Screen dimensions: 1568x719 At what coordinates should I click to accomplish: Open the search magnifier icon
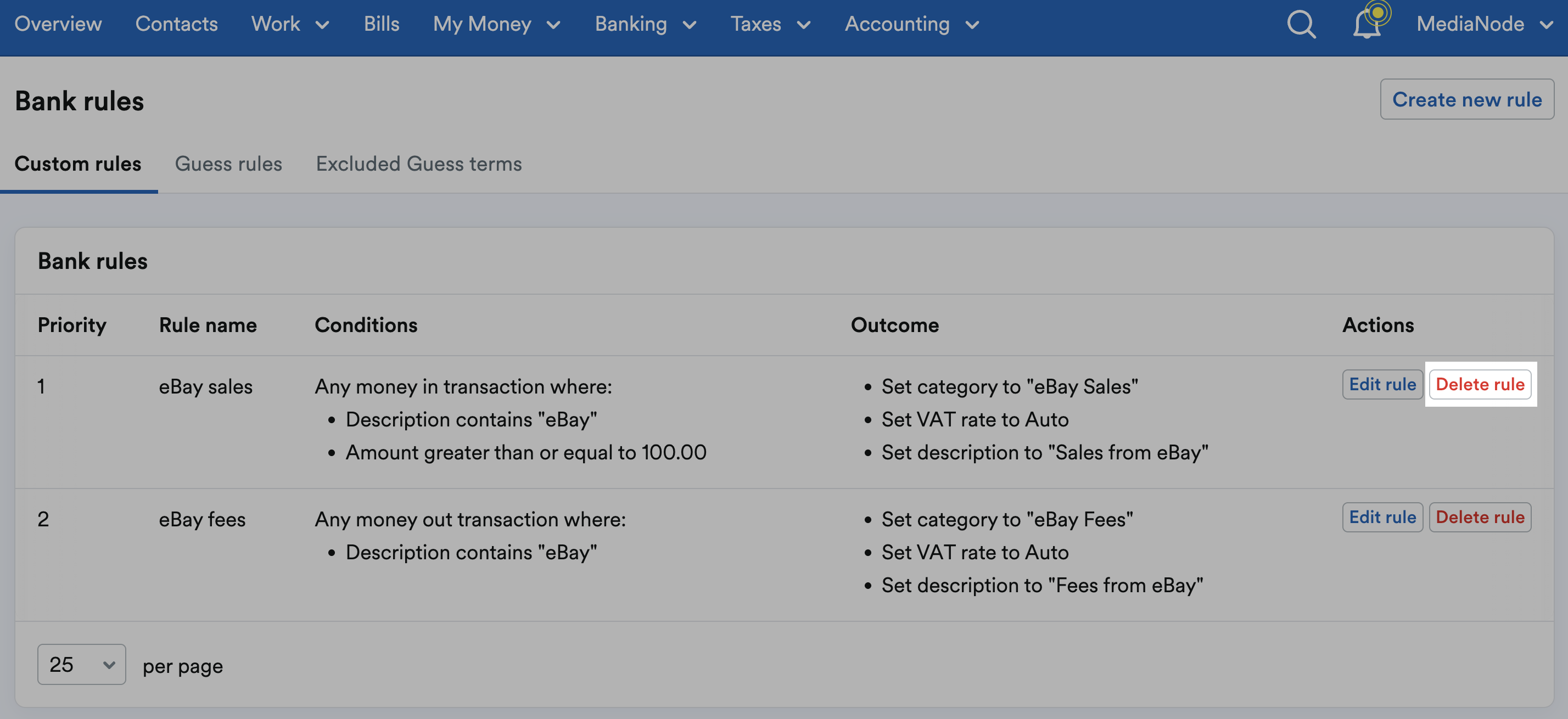coord(1301,24)
